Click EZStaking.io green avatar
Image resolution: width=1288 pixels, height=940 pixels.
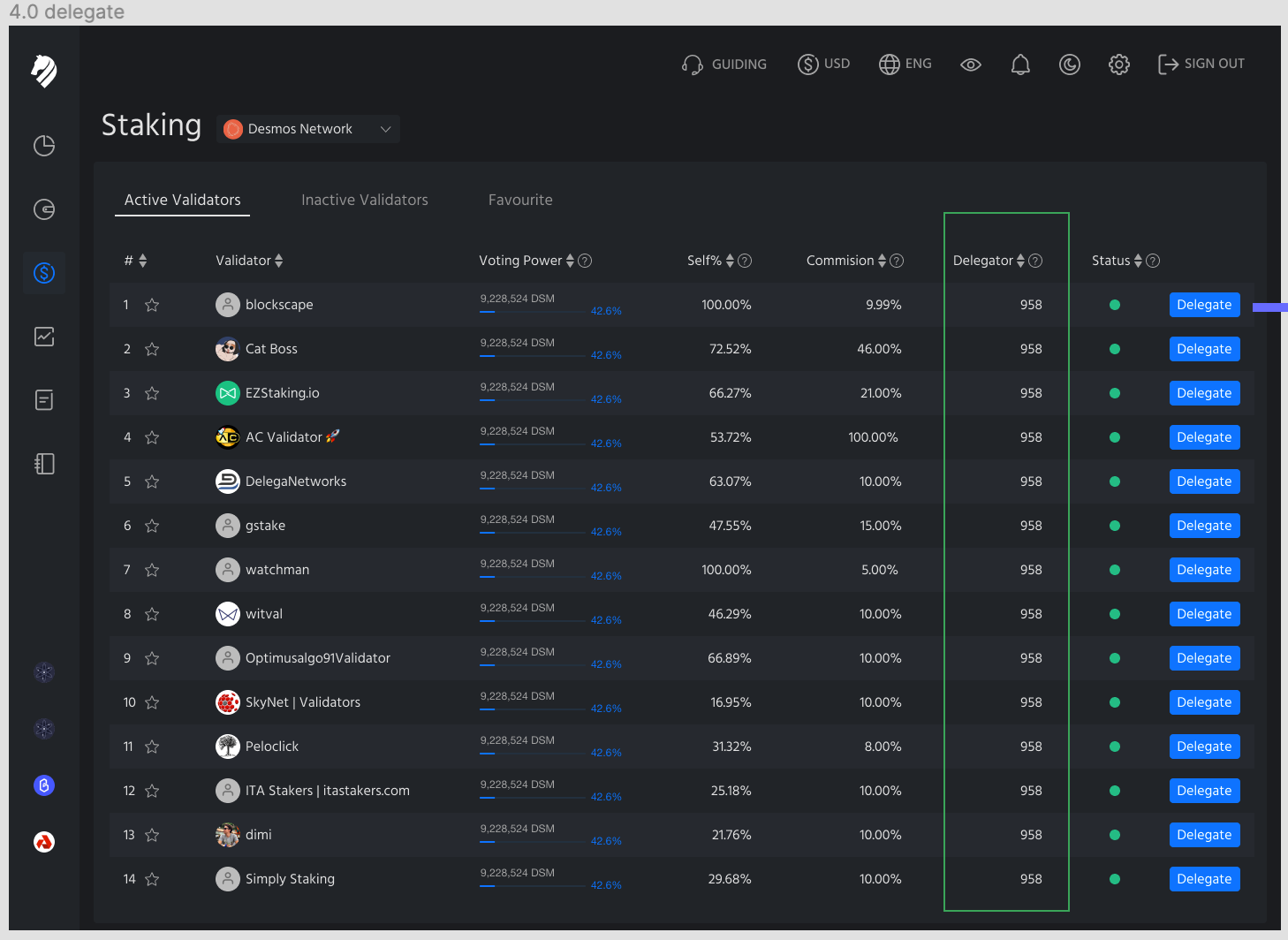228,393
